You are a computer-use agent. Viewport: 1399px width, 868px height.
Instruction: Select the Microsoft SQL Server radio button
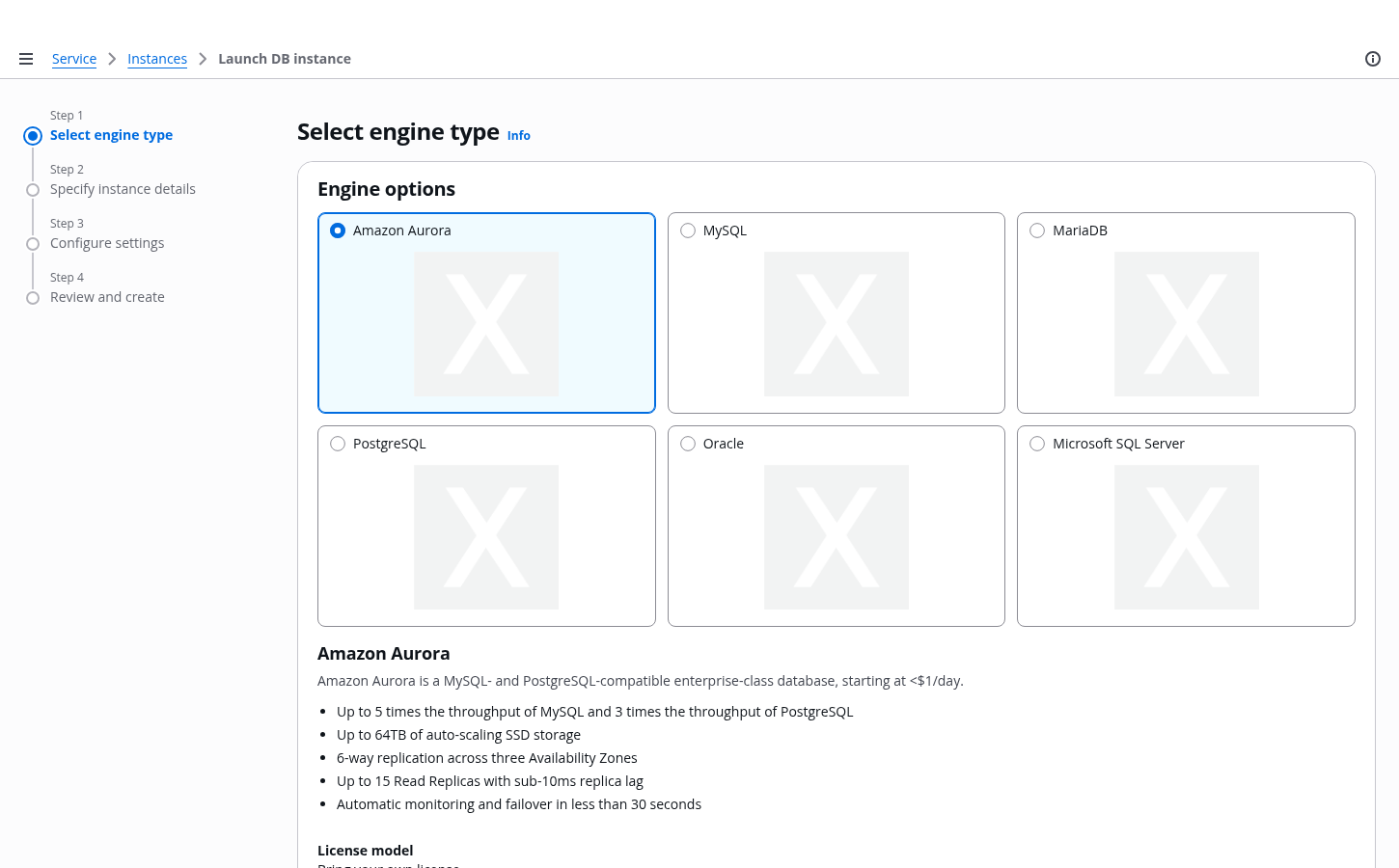click(x=1037, y=444)
